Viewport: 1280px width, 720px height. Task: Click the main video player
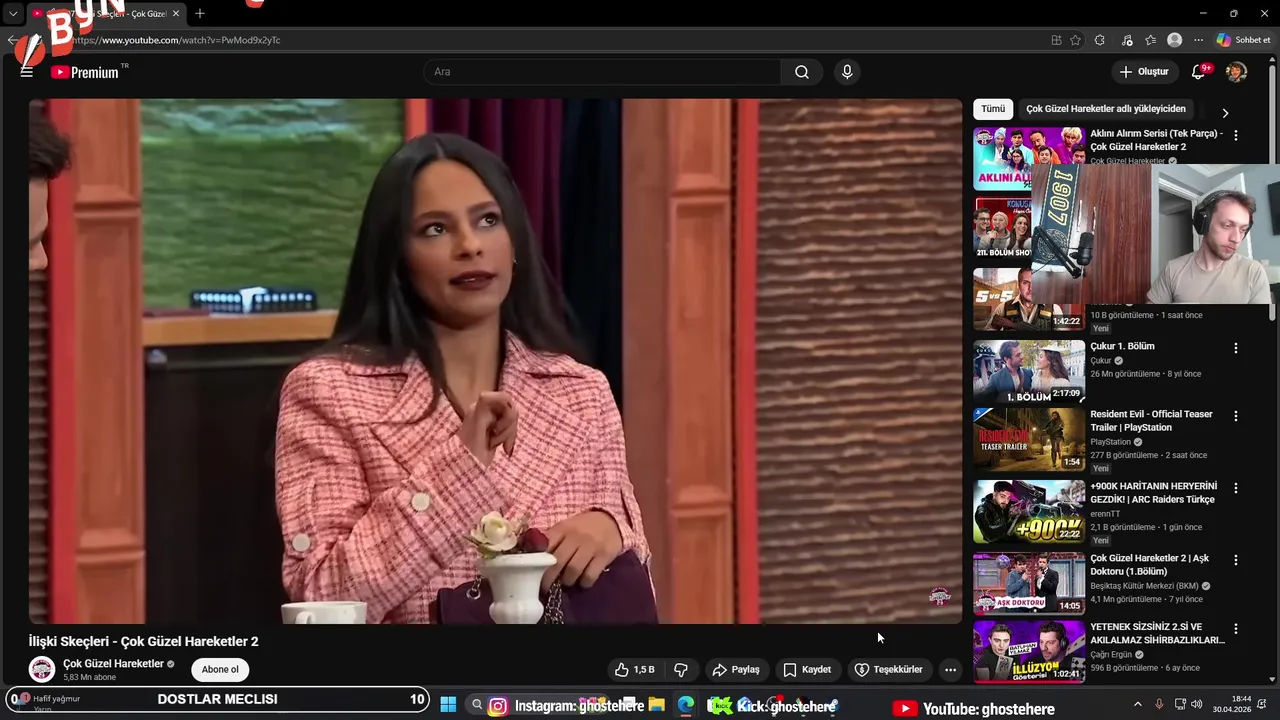495,361
